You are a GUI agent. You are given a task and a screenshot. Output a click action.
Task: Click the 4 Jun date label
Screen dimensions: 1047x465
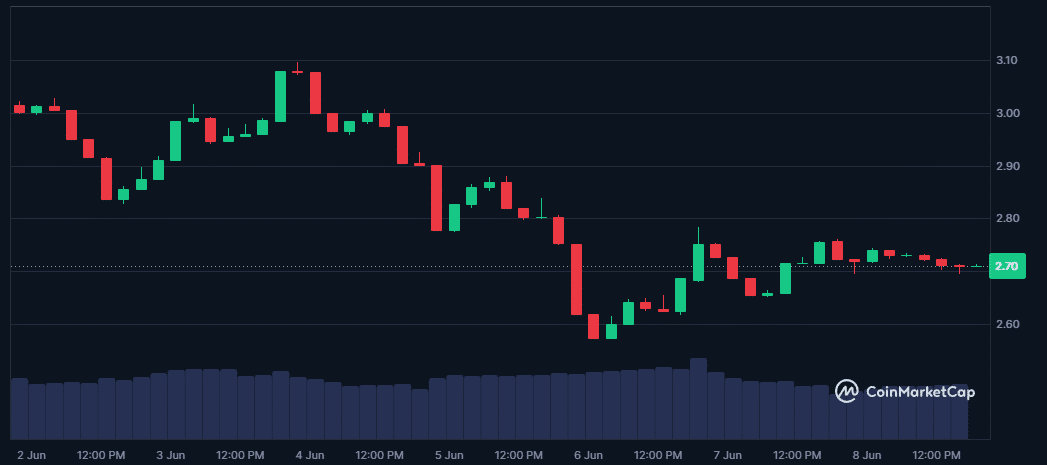coord(310,455)
